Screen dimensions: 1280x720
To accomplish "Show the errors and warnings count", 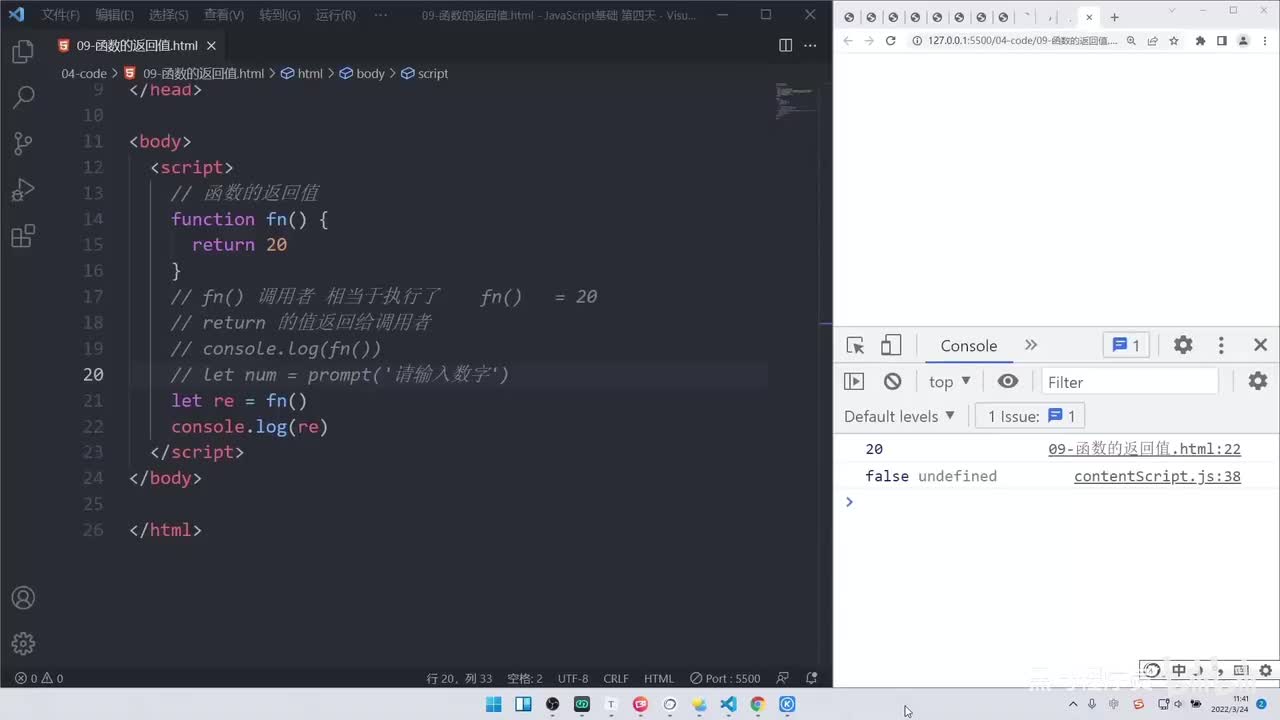I will tap(39, 678).
